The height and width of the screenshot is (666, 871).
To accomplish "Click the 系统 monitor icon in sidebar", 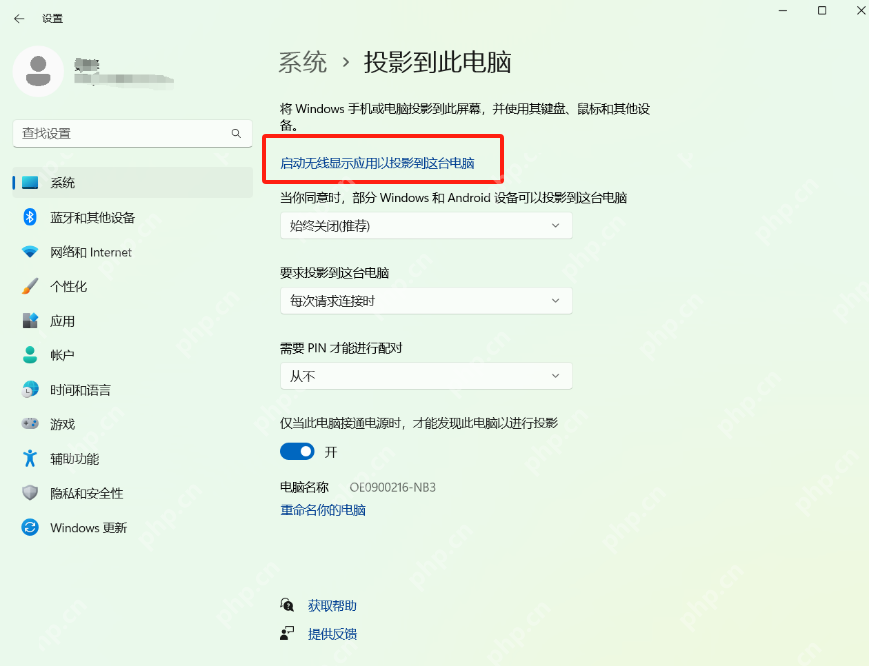I will tap(30, 182).
